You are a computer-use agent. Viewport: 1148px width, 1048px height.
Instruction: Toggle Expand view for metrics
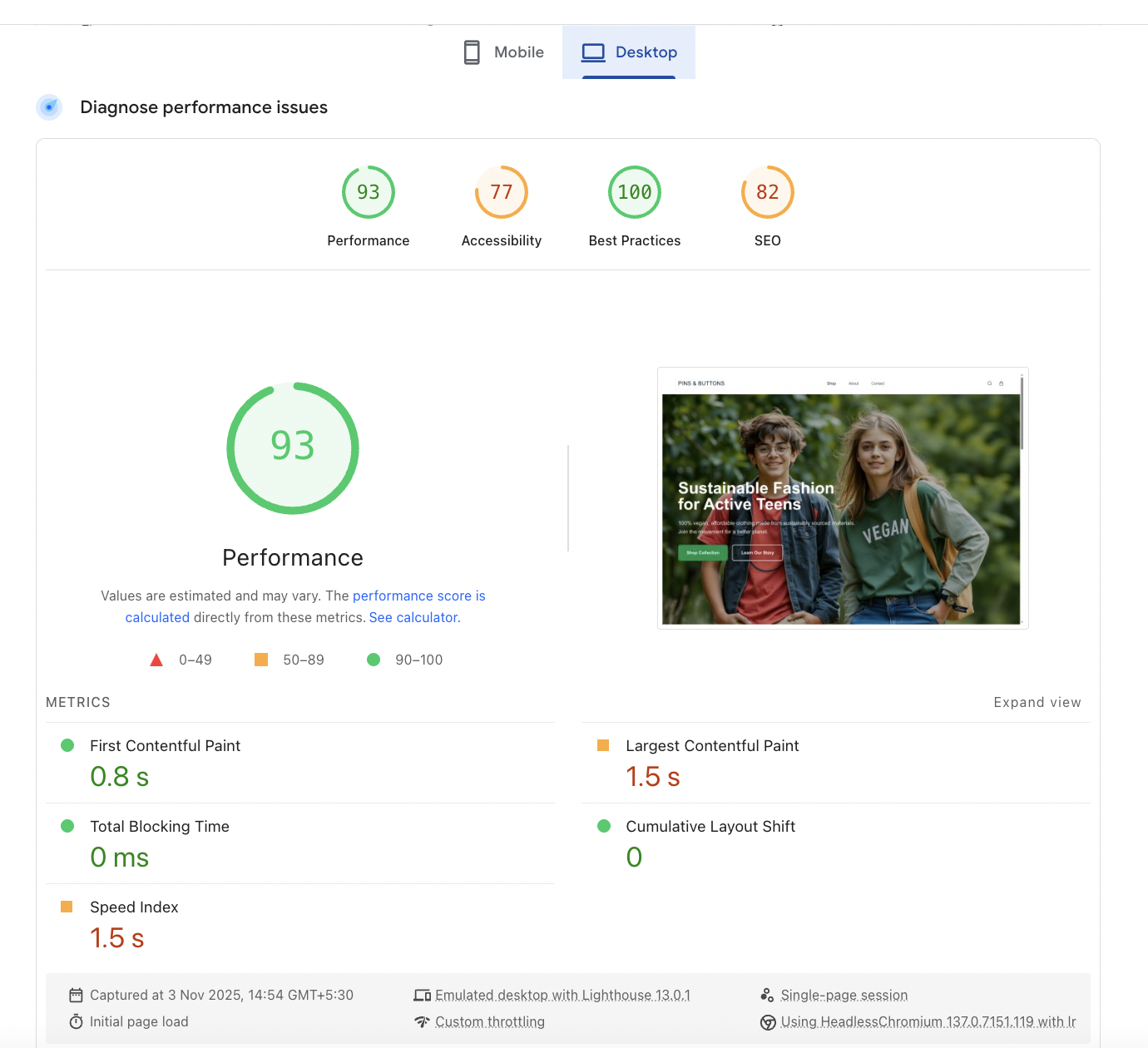click(1037, 703)
